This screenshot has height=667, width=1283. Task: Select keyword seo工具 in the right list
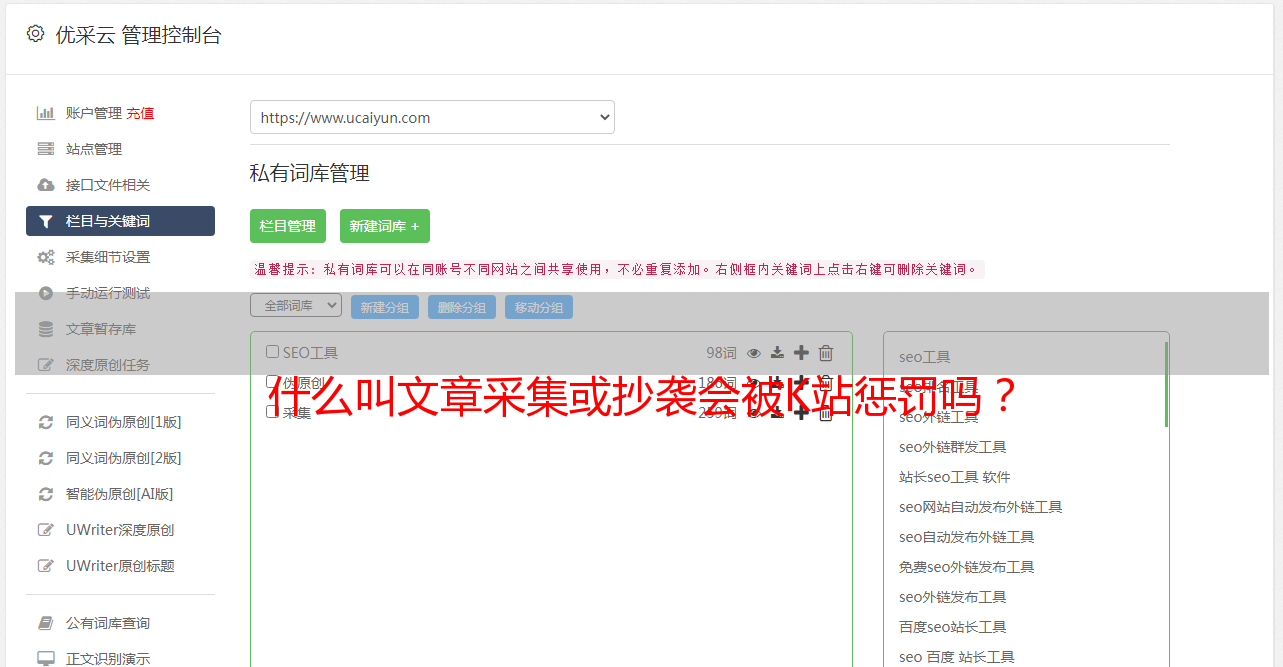(925, 357)
